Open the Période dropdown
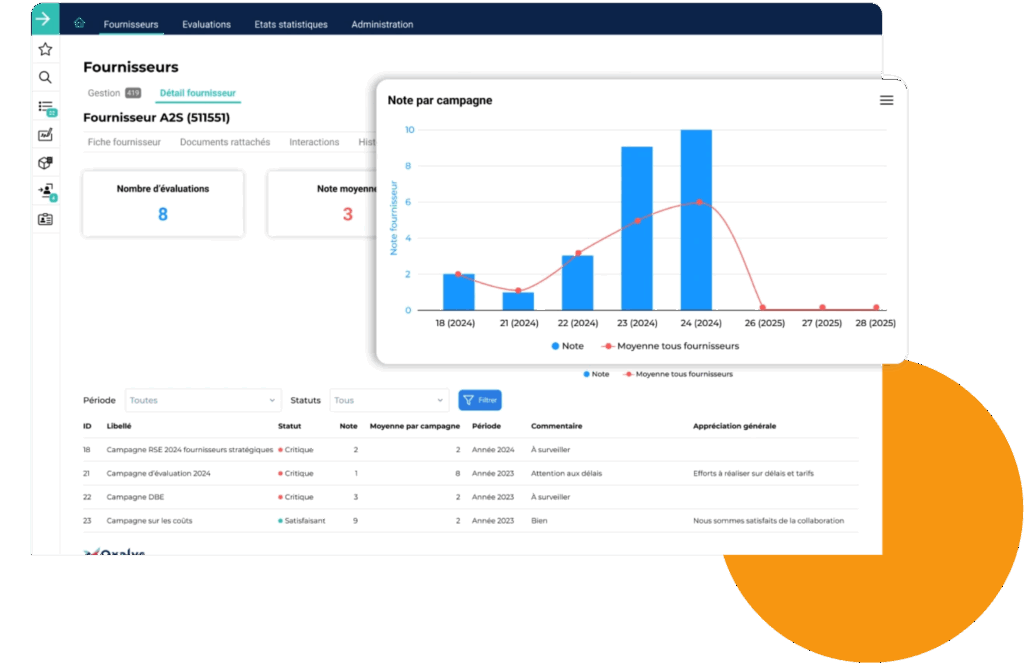This screenshot has height=663, width=1024. click(x=203, y=400)
